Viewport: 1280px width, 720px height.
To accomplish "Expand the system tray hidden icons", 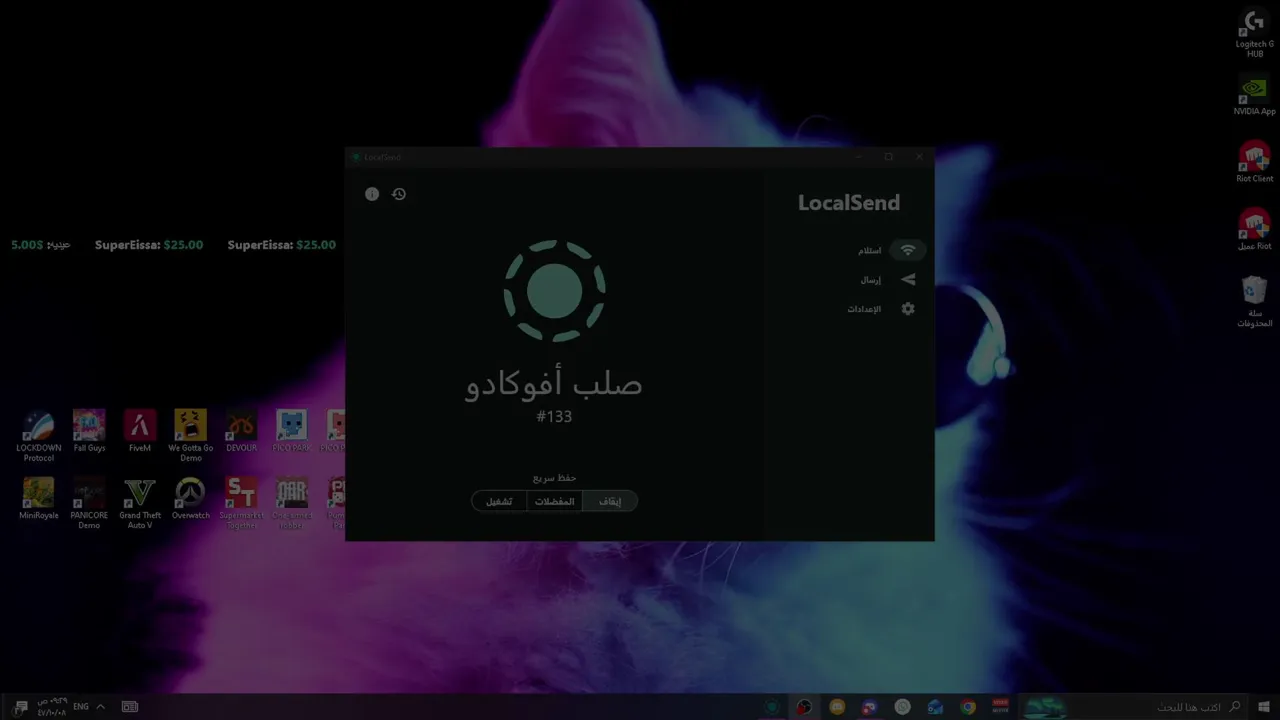I will coord(100,707).
